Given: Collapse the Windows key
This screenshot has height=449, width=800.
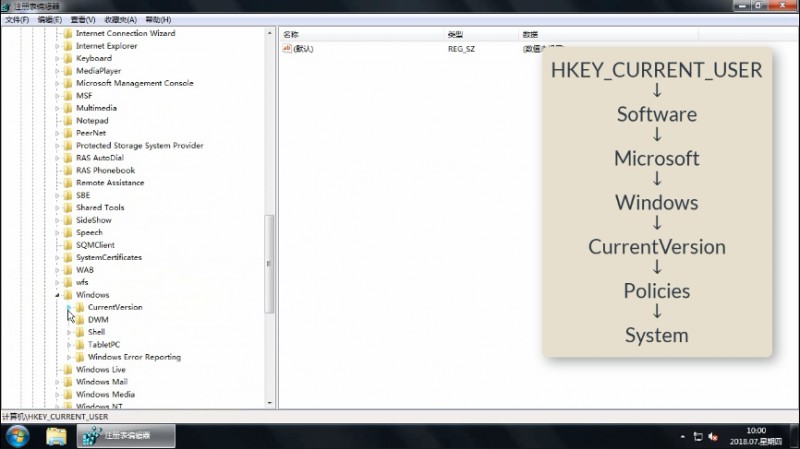Looking at the screenshot, I should (x=57, y=295).
